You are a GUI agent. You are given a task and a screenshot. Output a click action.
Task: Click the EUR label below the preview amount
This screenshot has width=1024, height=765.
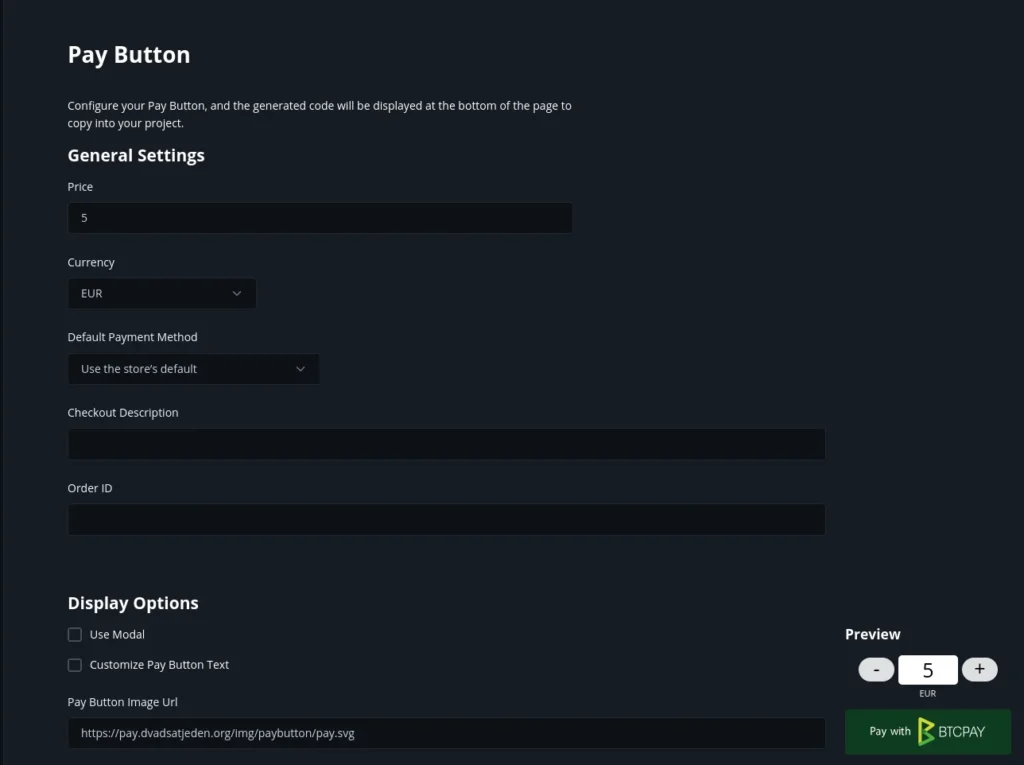927,692
